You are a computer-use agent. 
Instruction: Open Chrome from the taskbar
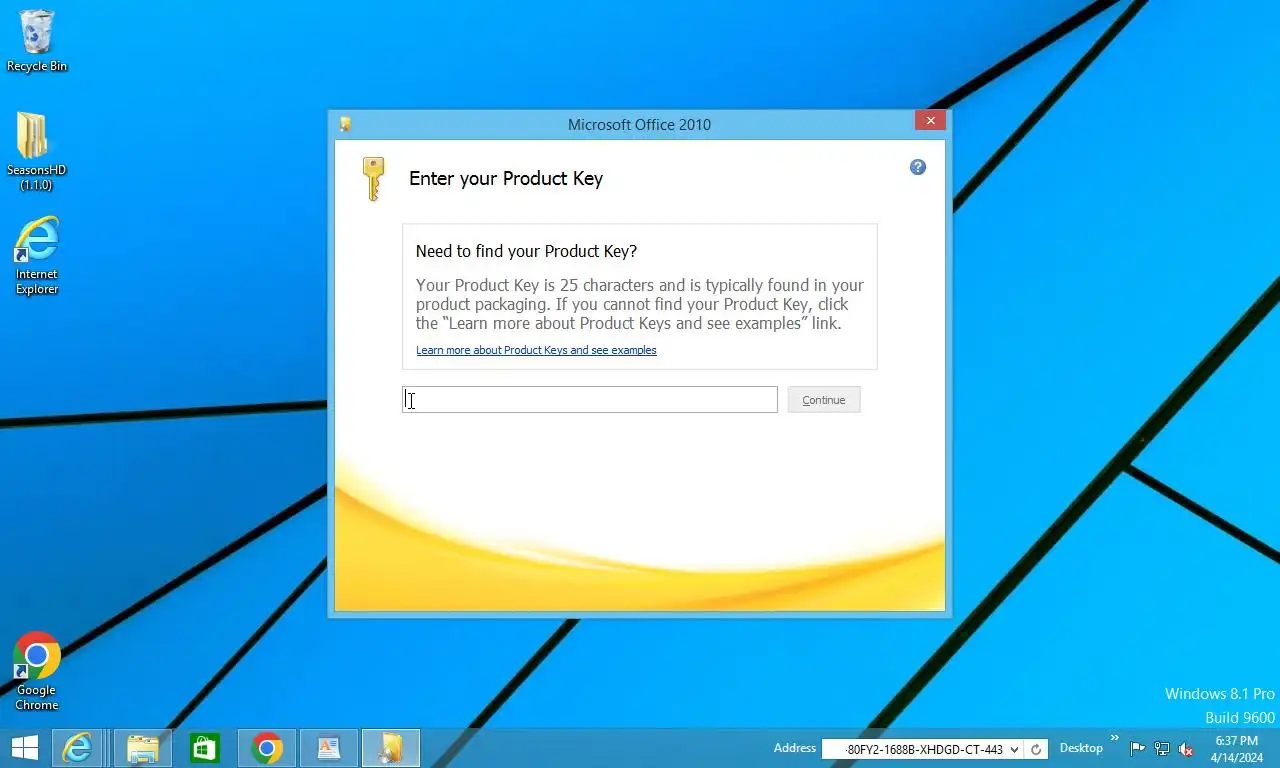[x=267, y=748]
